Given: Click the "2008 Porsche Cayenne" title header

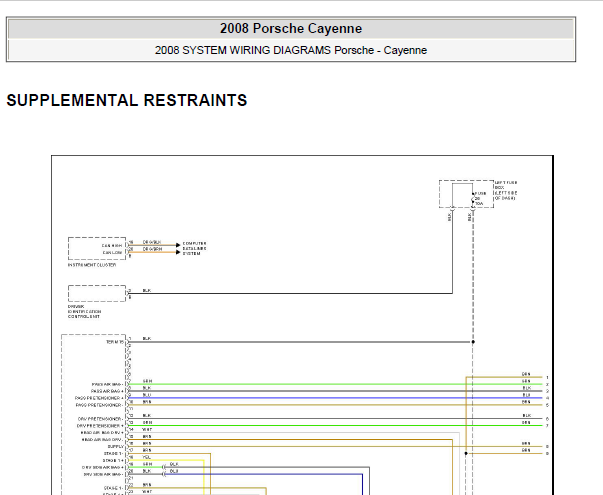Looking at the screenshot, I should pos(291,28).
